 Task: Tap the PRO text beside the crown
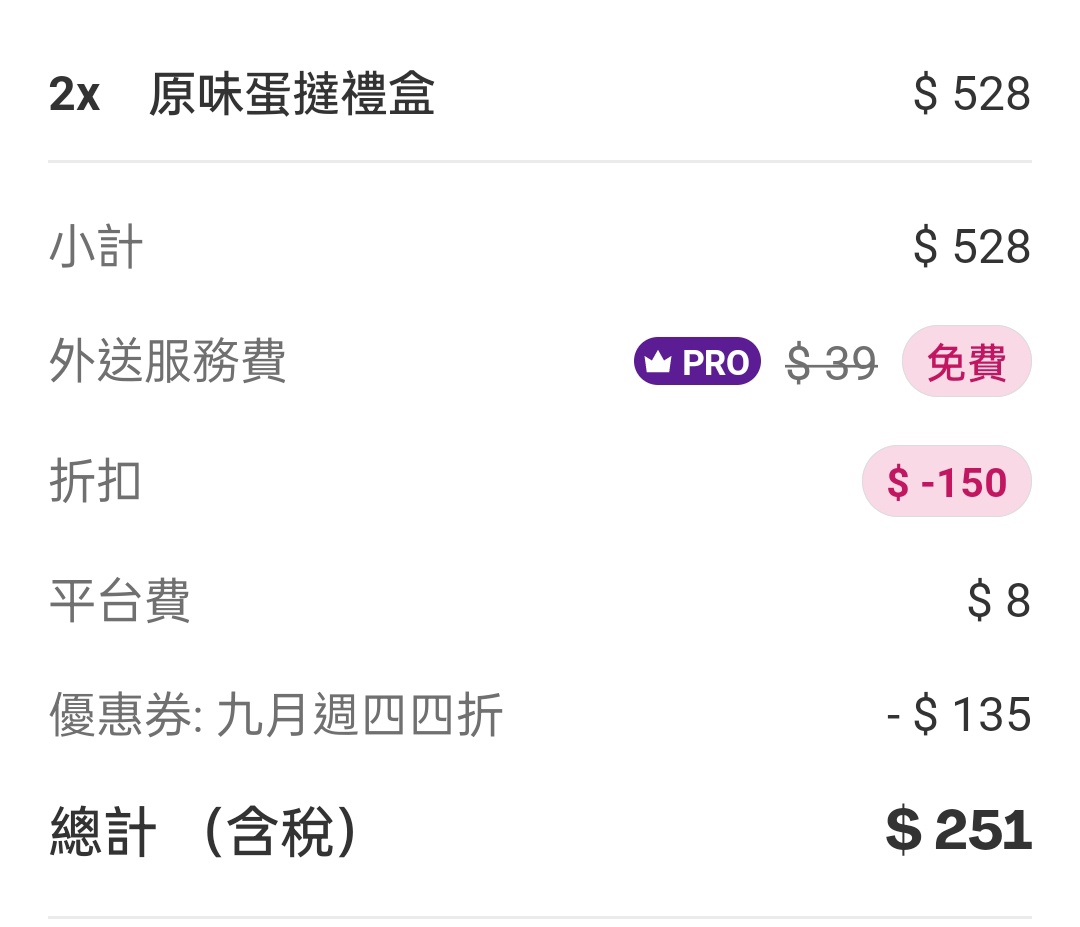(715, 363)
